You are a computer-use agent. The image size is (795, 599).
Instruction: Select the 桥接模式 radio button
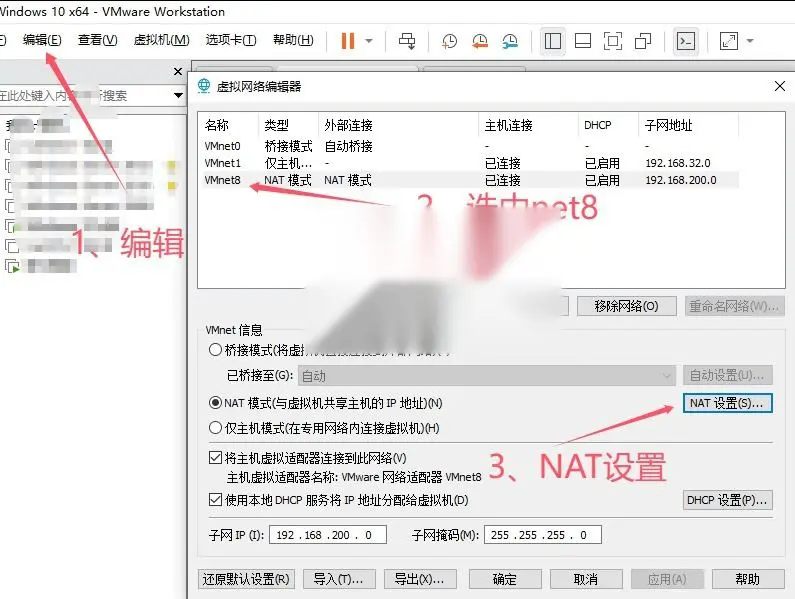point(215,350)
